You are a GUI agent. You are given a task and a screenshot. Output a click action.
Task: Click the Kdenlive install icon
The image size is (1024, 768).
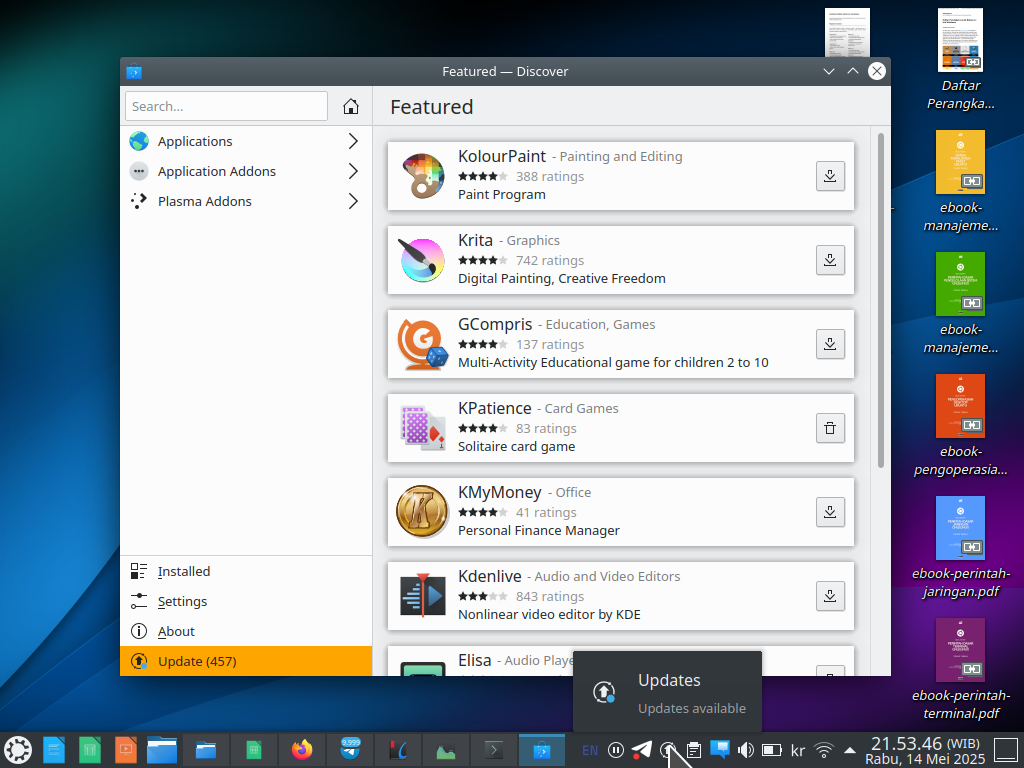pyautogui.click(x=830, y=596)
